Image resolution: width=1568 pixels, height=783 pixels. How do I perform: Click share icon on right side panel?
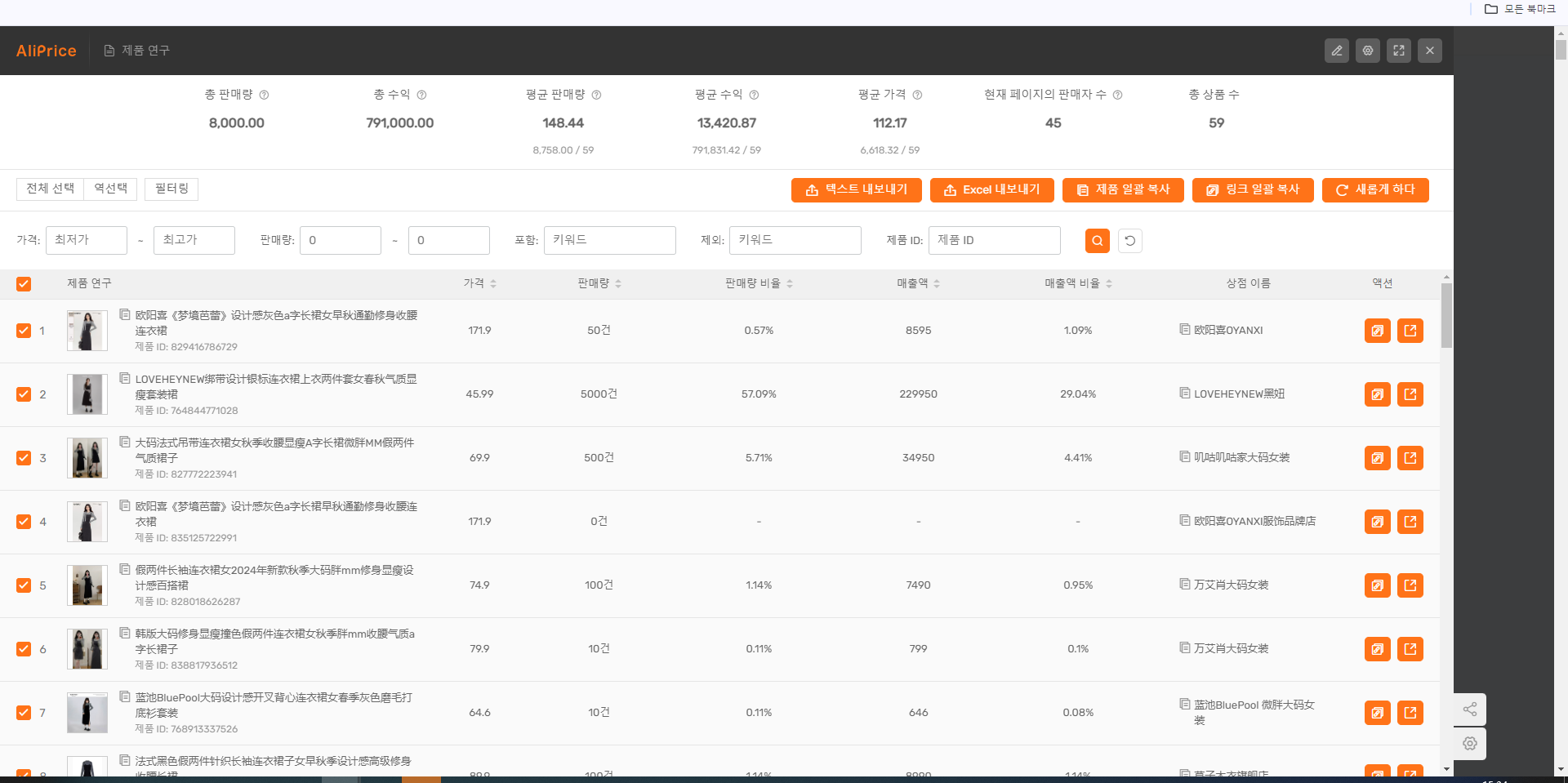(x=1470, y=710)
